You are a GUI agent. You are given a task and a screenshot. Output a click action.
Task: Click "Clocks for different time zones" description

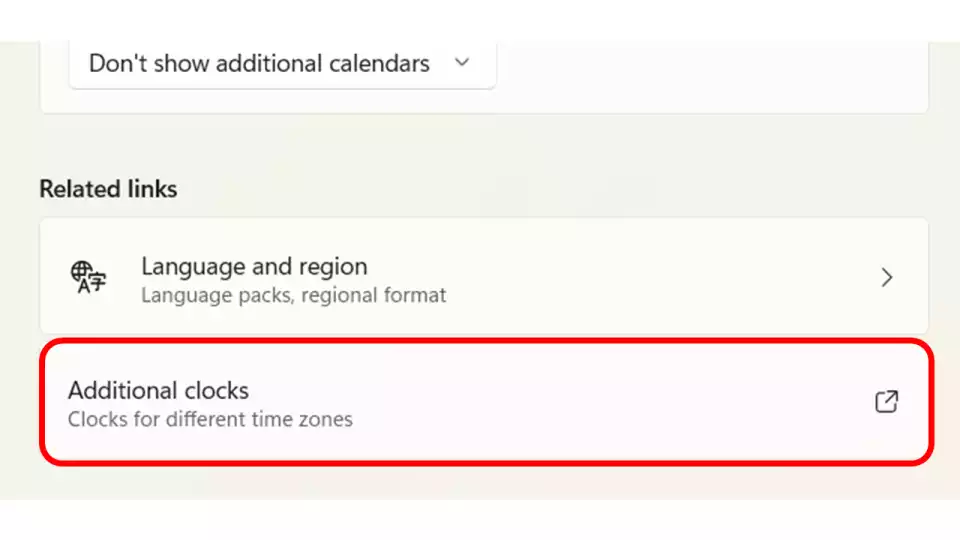pyautogui.click(x=210, y=419)
